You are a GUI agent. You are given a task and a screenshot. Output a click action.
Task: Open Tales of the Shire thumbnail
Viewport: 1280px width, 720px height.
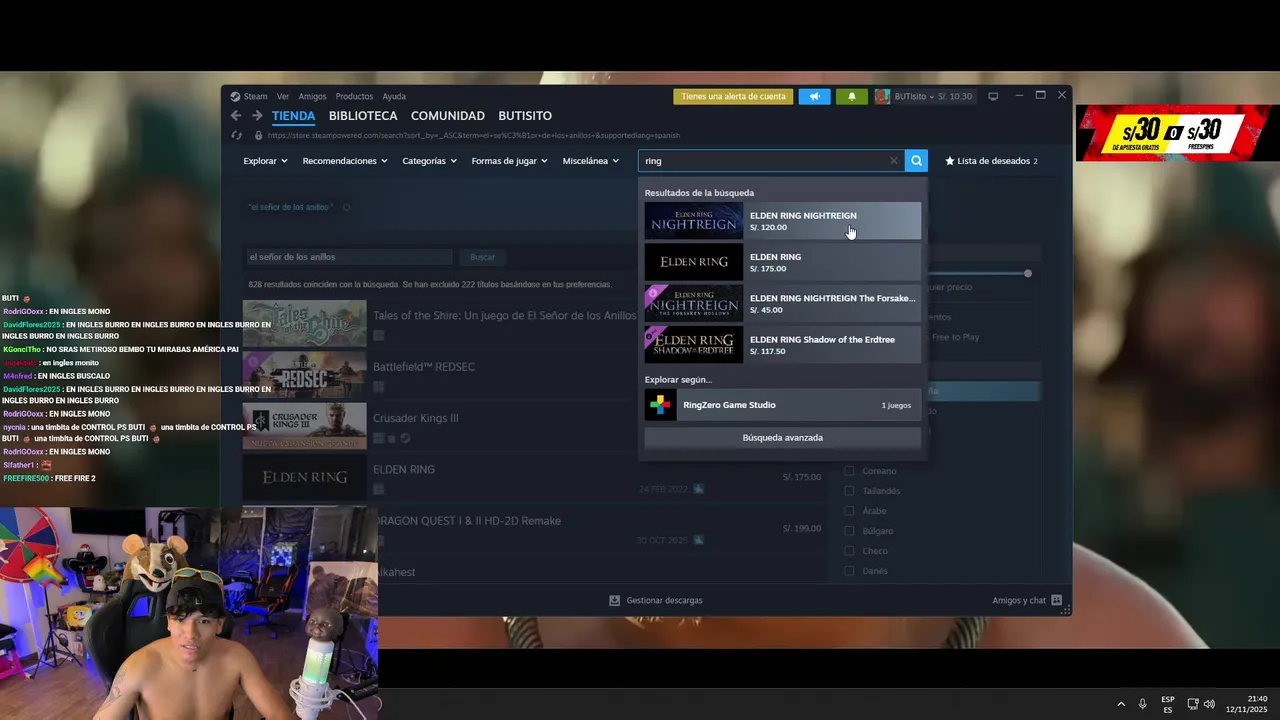pyautogui.click(x=305, y=324)
